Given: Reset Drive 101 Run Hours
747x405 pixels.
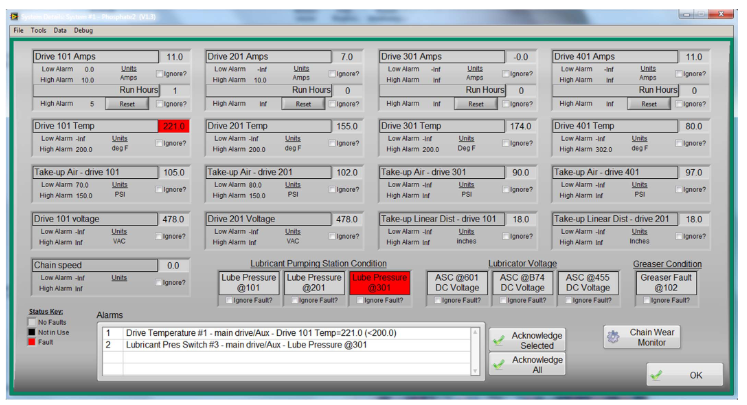Looking at the screenshot, I should [x=127, y=104].
